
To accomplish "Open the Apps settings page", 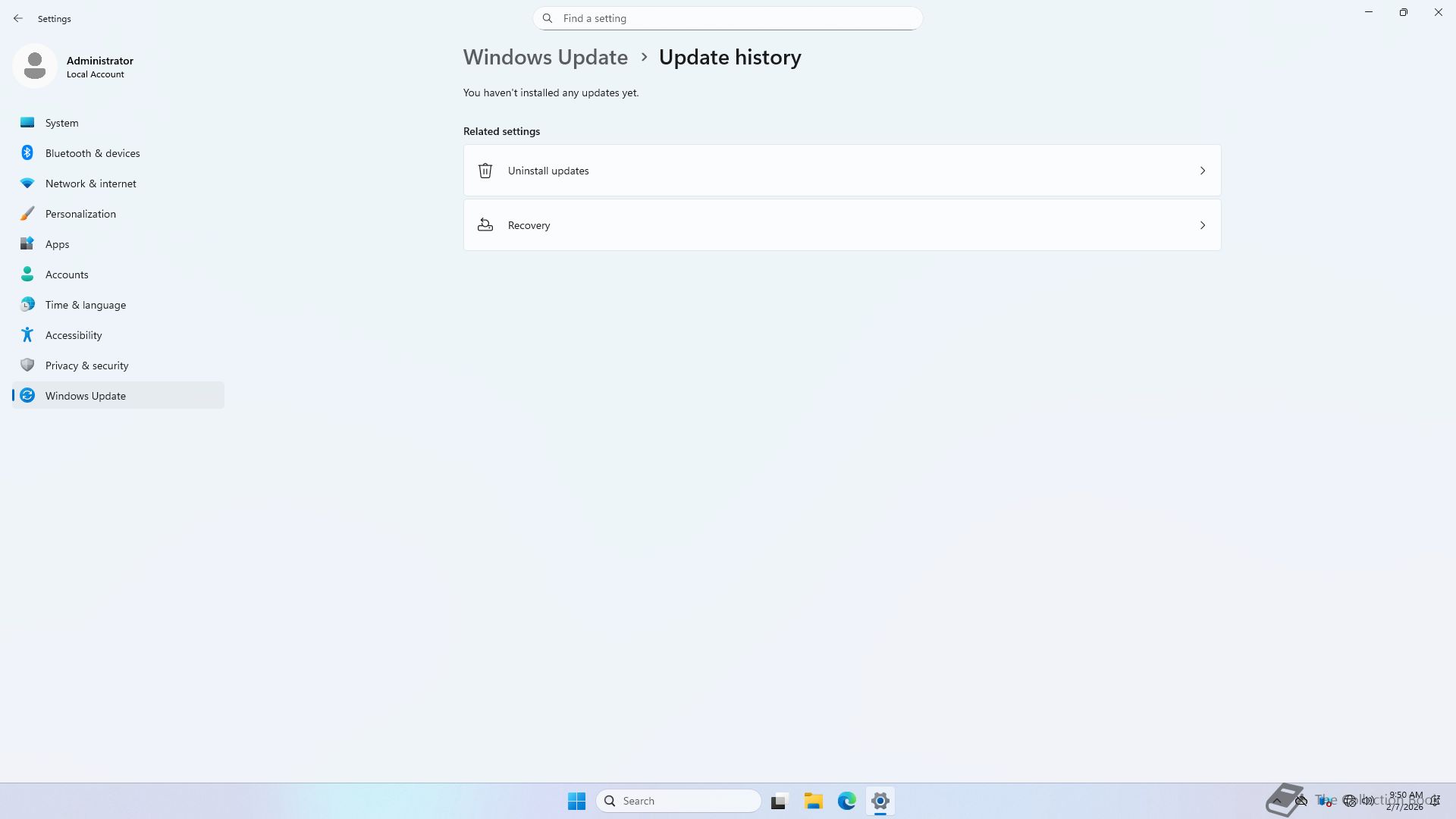I will (57, 244).
